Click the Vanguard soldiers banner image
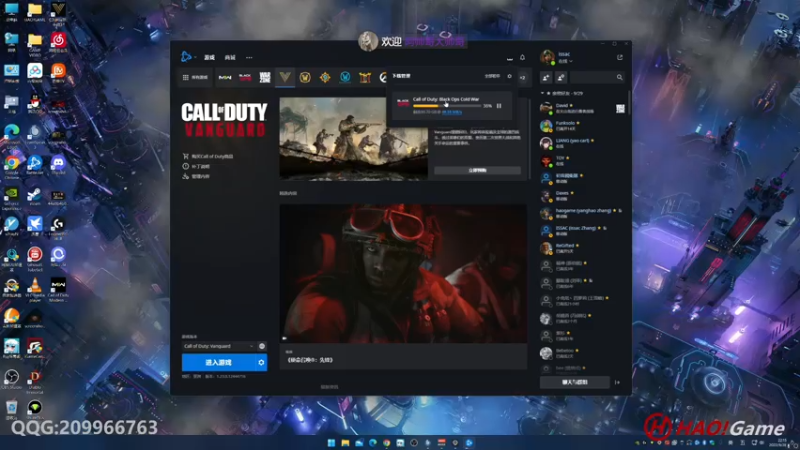The image size is (800, 450). pos(354,138)
